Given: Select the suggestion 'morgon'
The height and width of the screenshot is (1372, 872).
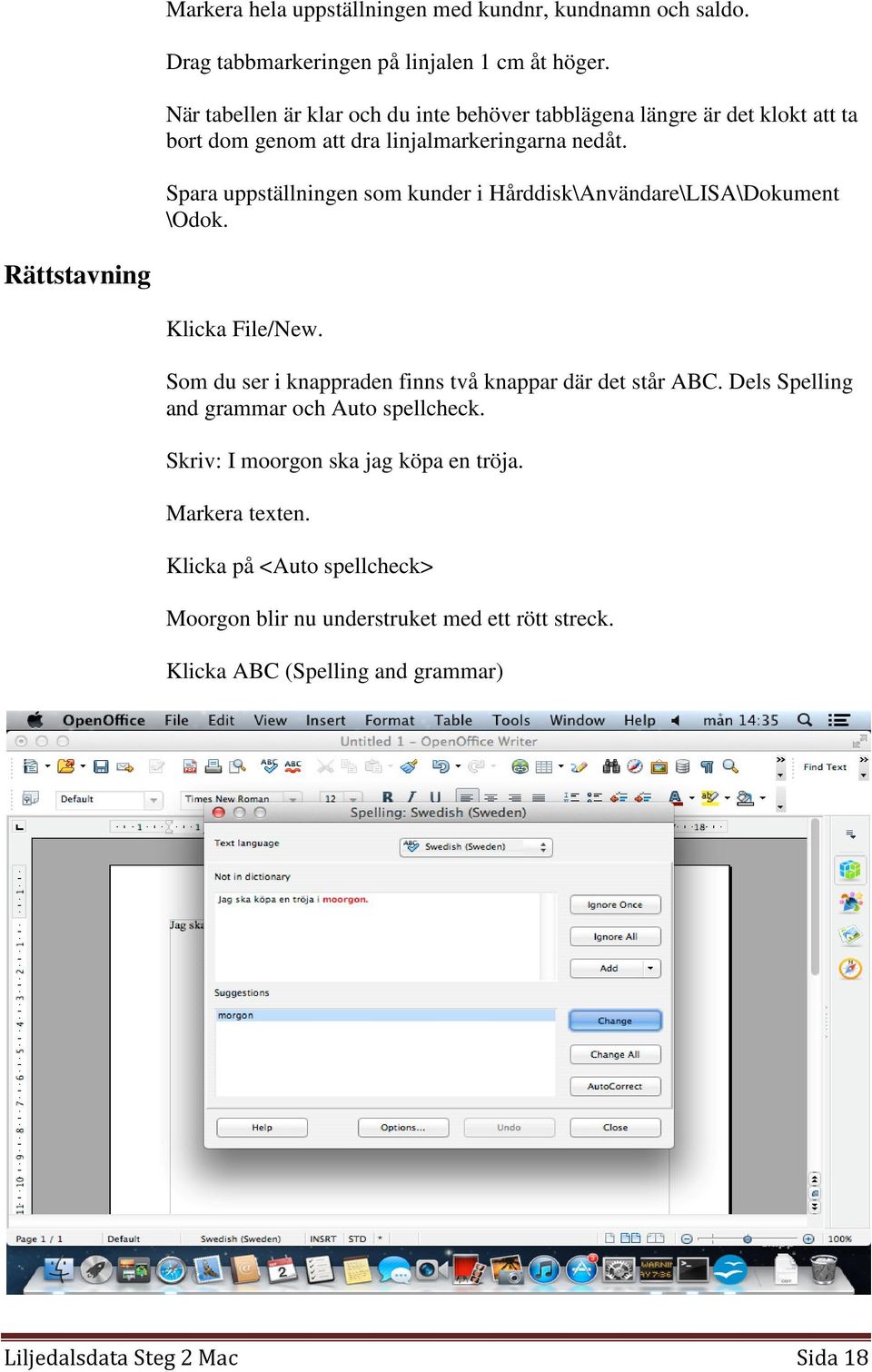Looking at the screenshot, I should tap(384, 1015).
